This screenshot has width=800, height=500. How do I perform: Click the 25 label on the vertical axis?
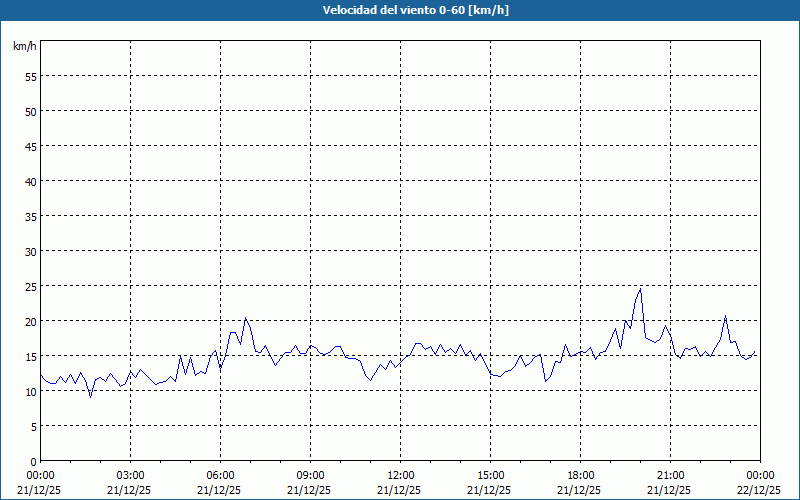tap(30, 286)
